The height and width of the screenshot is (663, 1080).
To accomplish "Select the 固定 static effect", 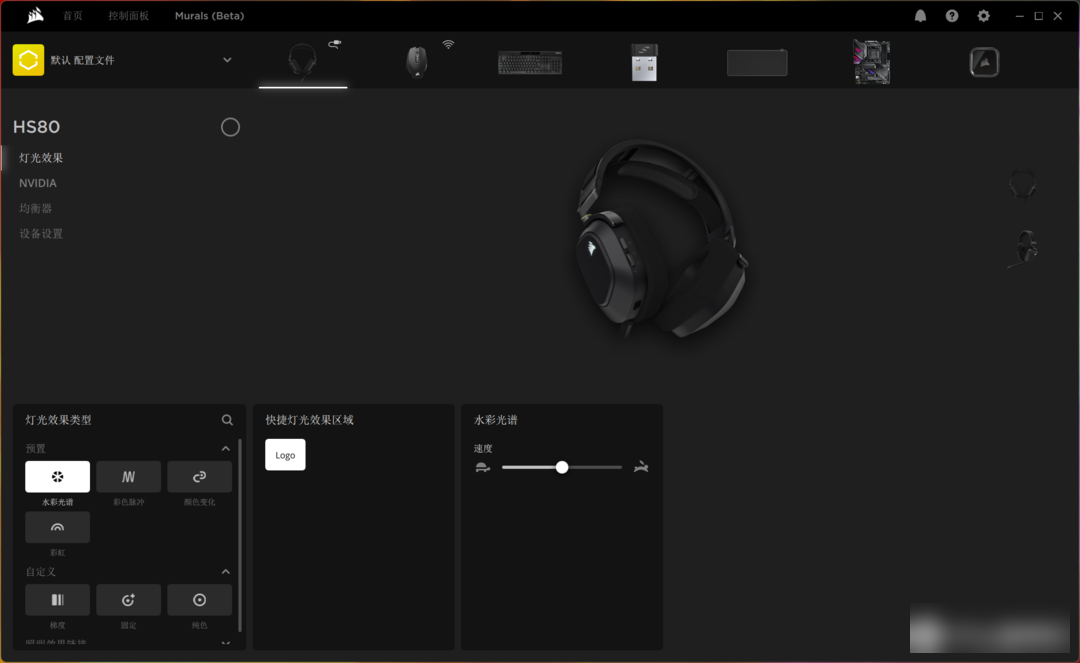I will [128, 600].
